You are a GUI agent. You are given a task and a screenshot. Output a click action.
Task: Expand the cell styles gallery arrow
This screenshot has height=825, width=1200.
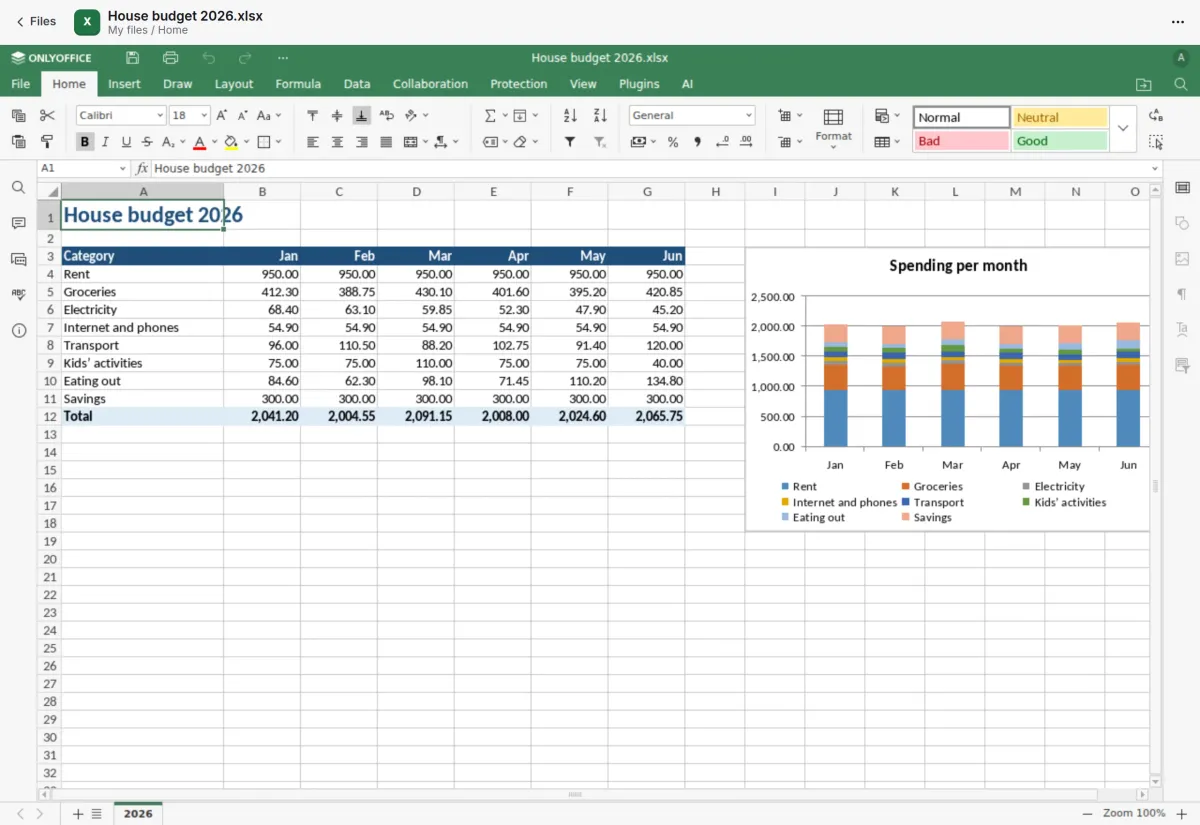(x=1123, y=129)
